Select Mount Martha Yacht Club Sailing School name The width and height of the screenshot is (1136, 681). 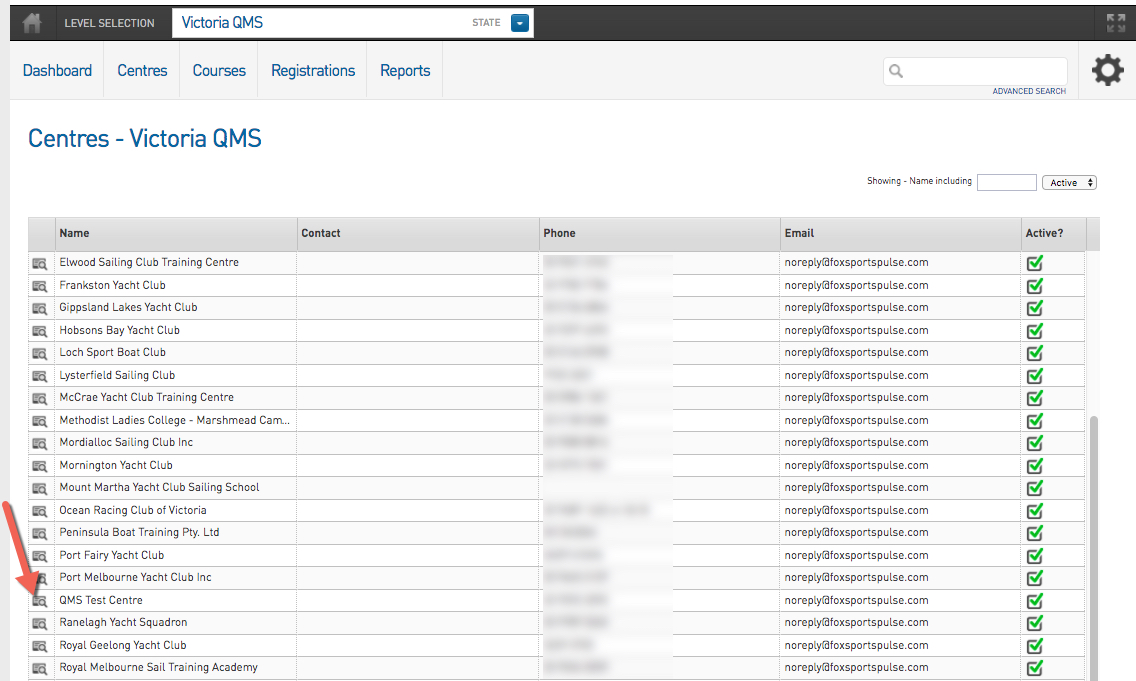(x=159, y=487)
